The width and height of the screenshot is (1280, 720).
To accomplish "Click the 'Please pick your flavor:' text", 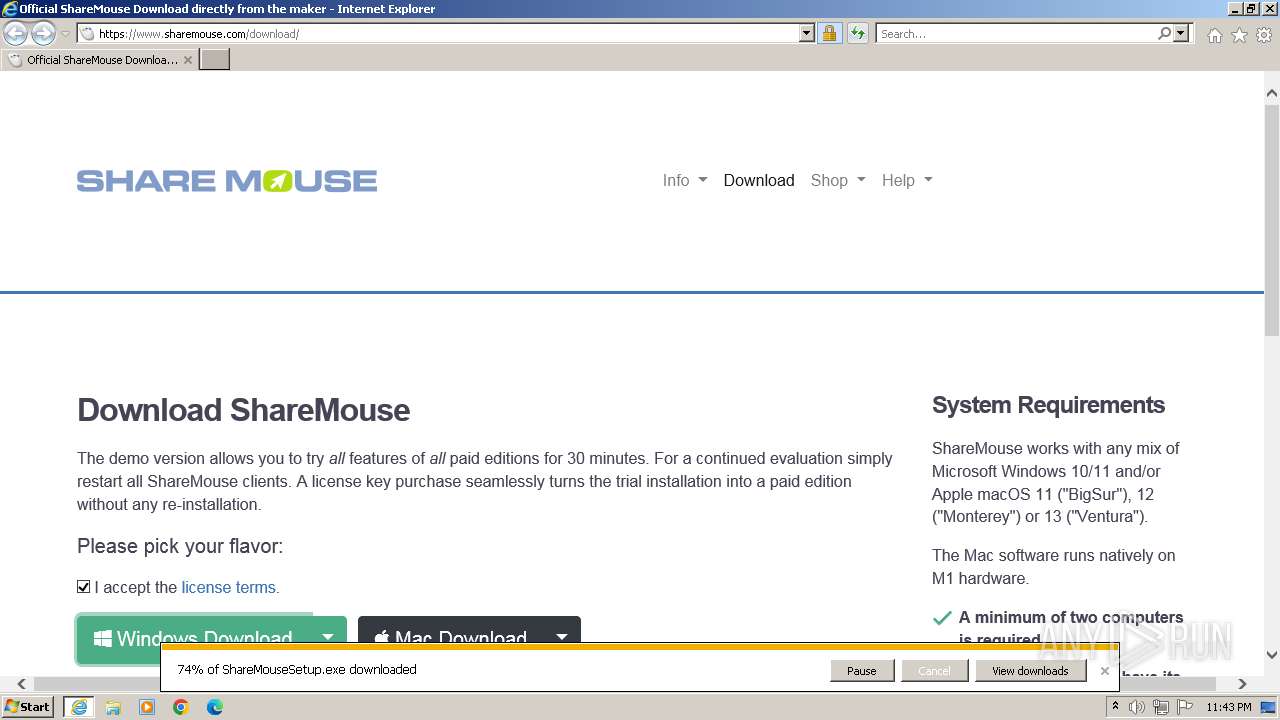I will coord(180,546).
